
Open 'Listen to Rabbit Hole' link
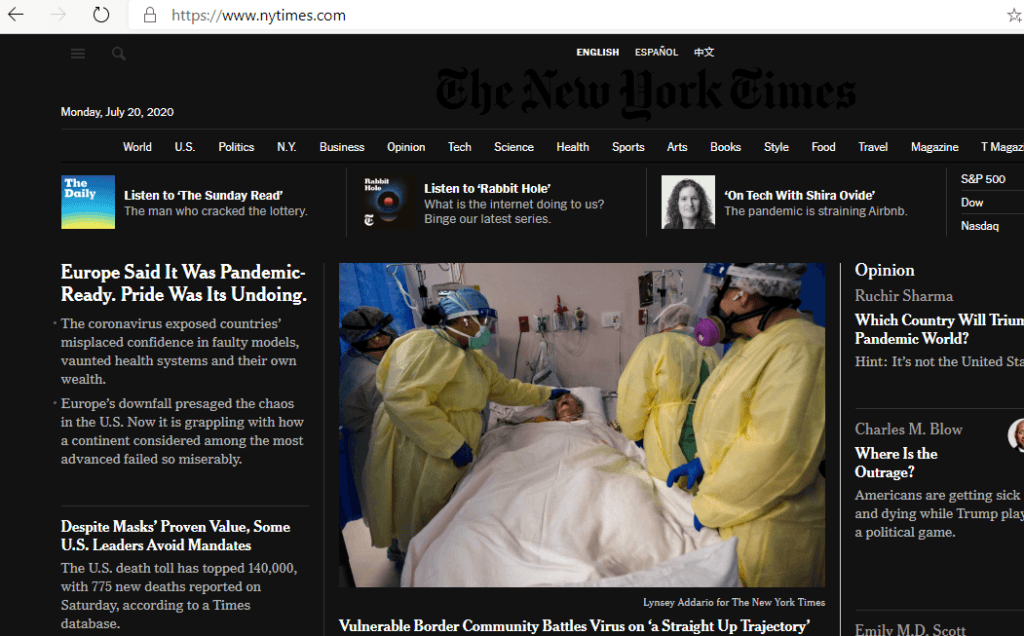click(x=487, y=189)
